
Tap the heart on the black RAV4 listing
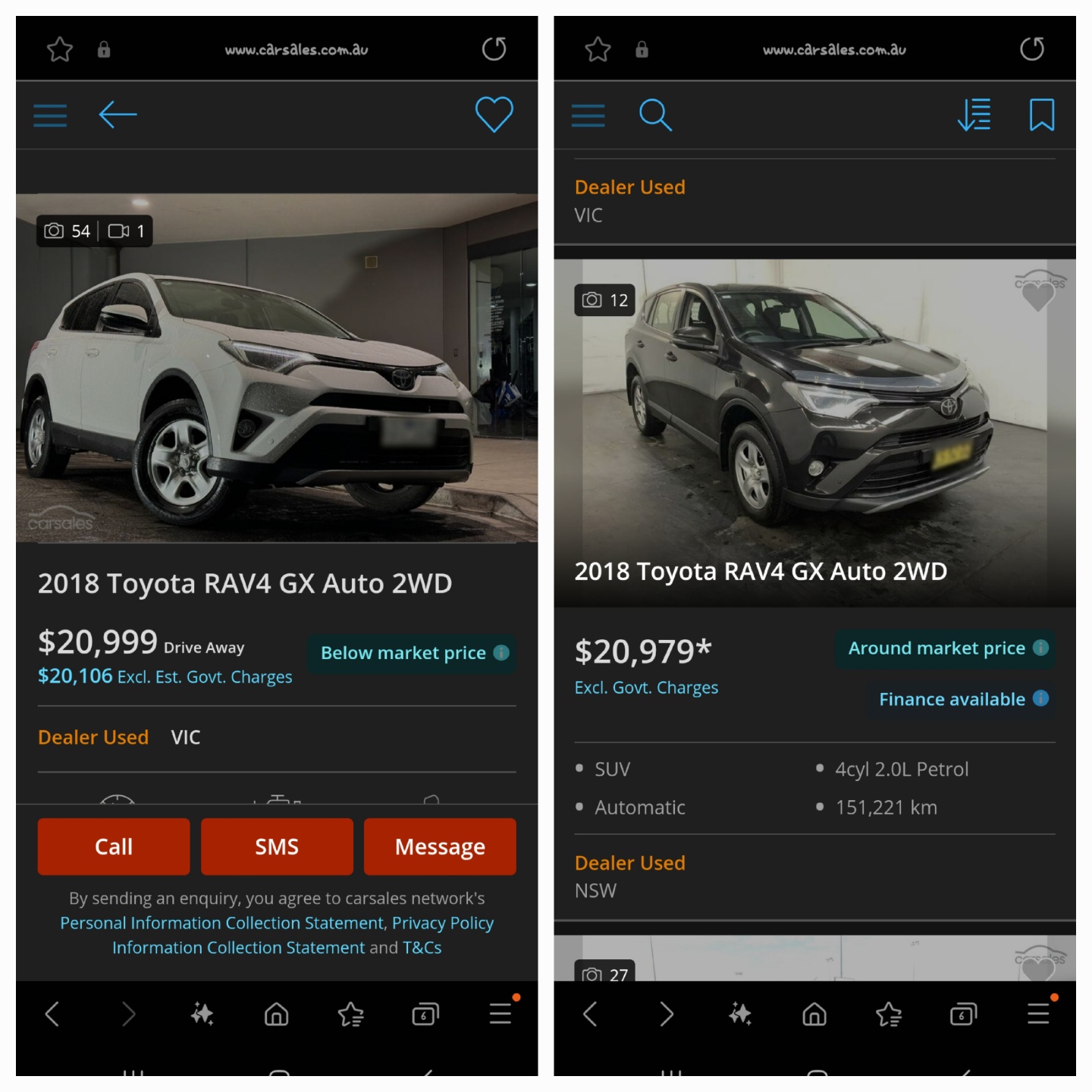click(x=1038, y=296)
